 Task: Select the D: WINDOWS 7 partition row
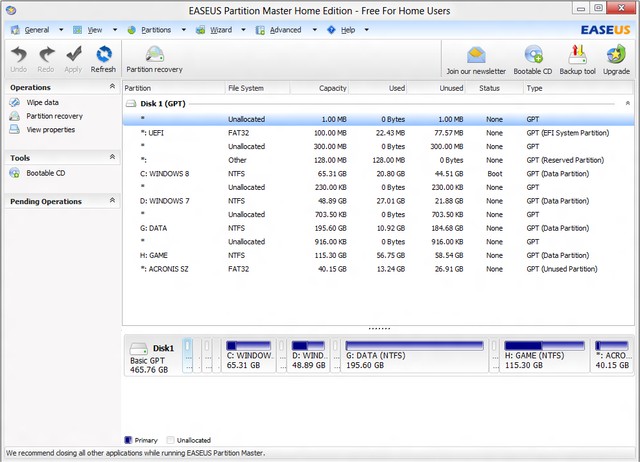378,201
